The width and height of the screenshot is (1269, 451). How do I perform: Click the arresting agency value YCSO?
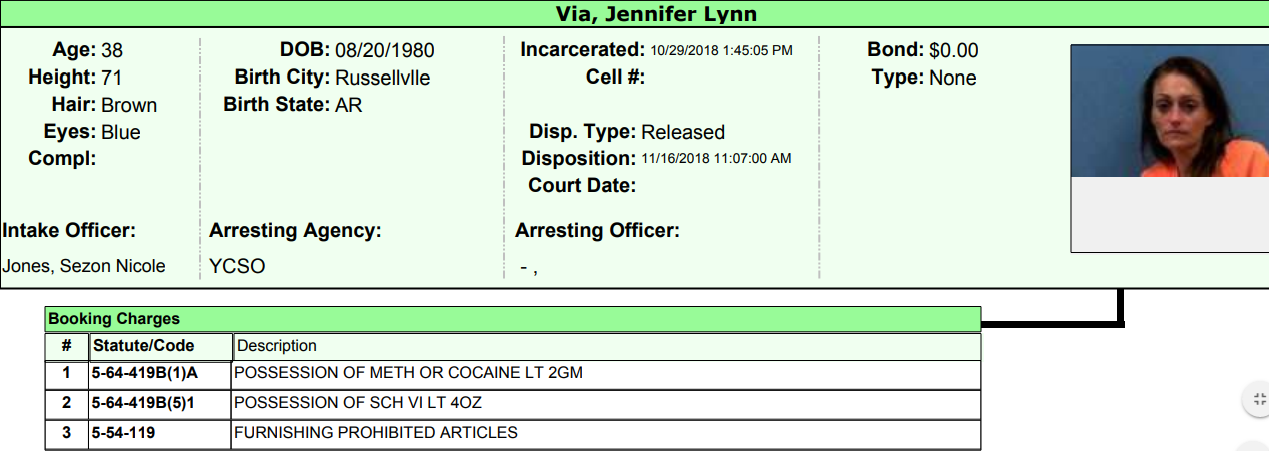(x=237, y=266)
